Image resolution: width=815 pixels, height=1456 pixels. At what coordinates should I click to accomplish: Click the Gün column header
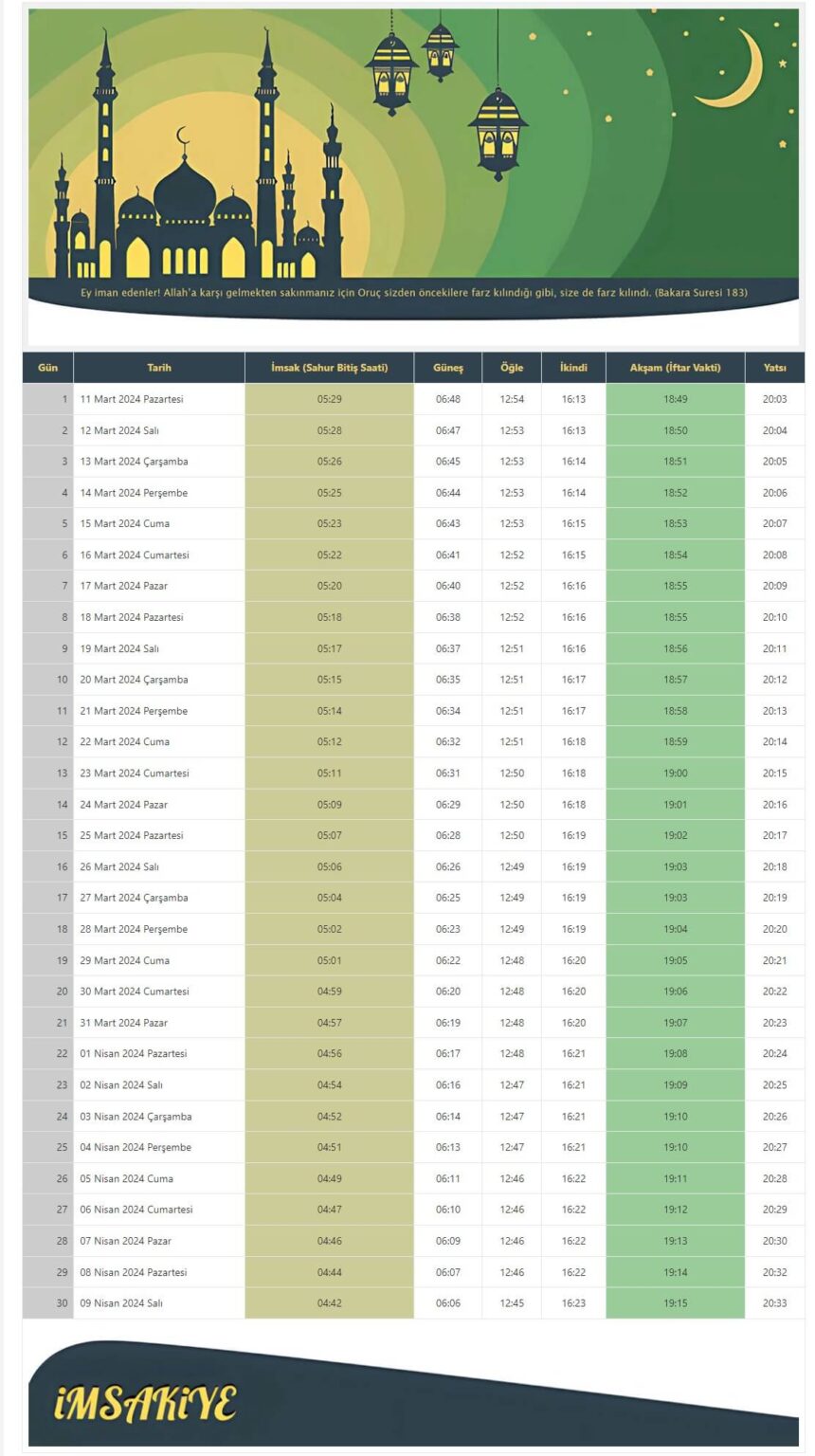pyautogui.click(x=48, y=368)
